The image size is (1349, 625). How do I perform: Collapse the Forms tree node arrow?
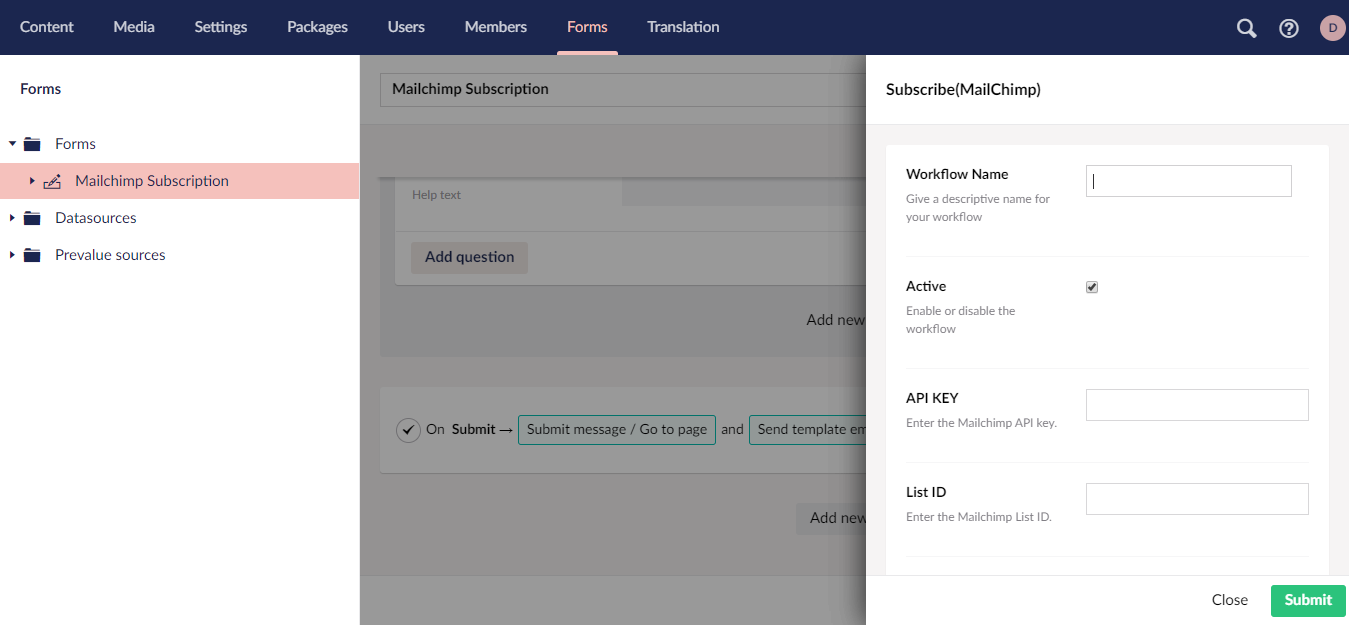point(12,144)
